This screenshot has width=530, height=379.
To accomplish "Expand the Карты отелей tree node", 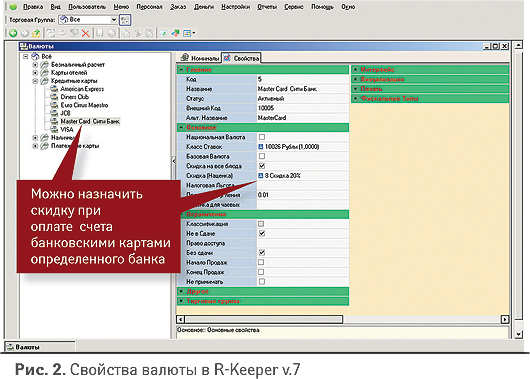I will [x=35, y=73].
